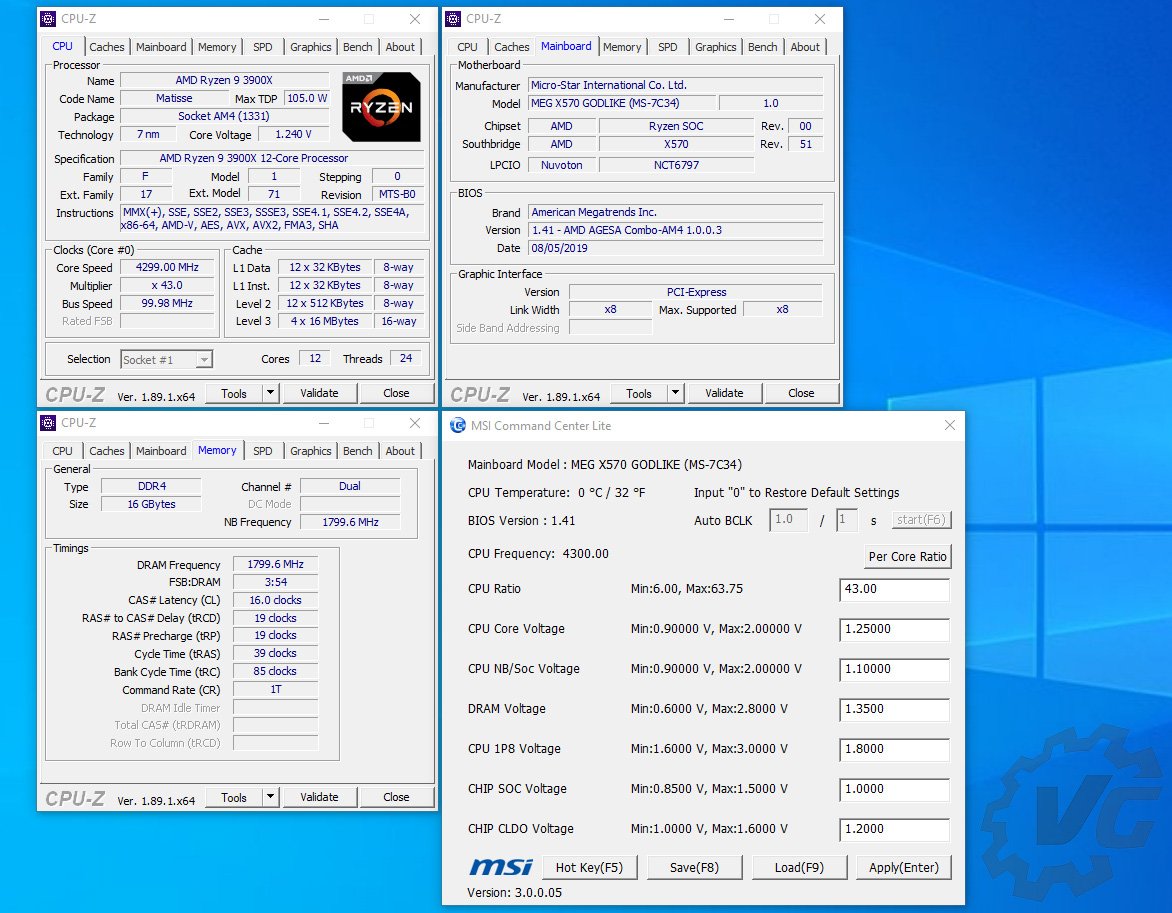Click Validate in the Mainboard CPU-Z window
The image size is (1172, 913).
coord(723,393)
